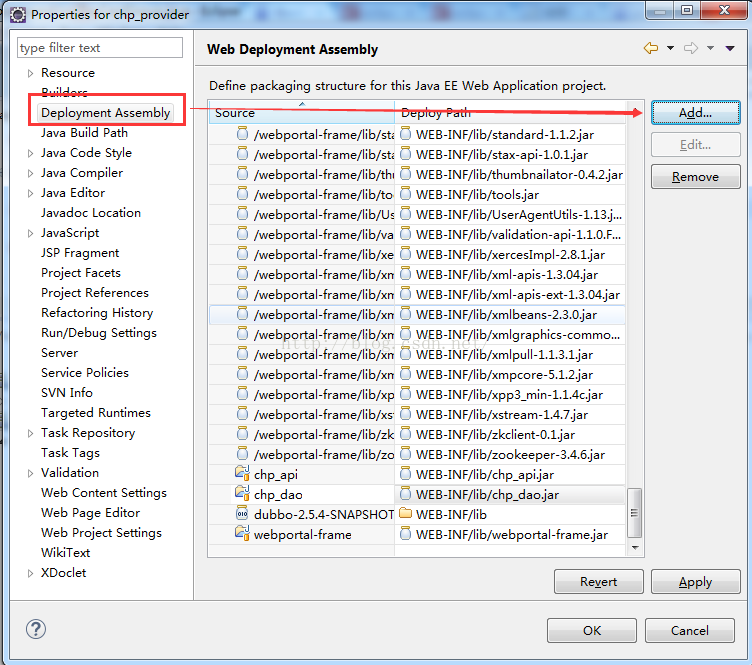Expand the Java Code Style node
Image resolution: width=752 pixels, height=665 pixels.
(x=30, y=153)
